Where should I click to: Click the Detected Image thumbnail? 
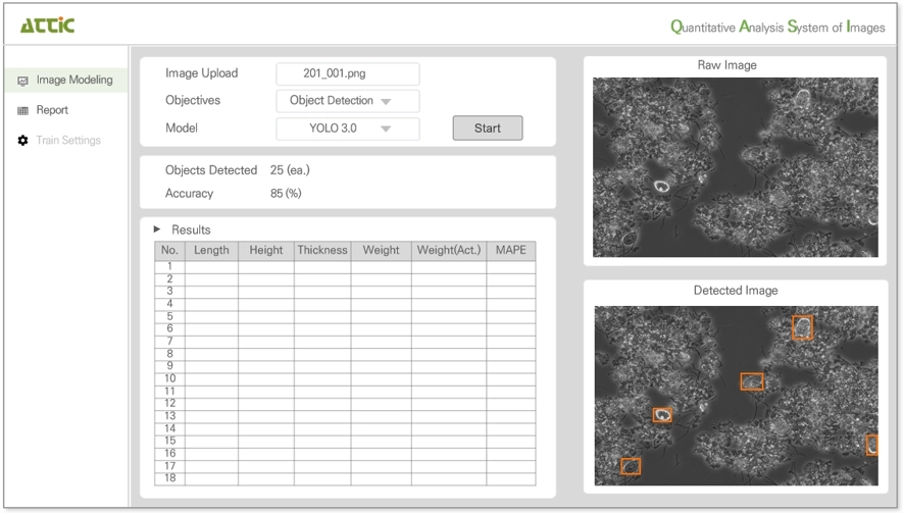tap(736, 395)
